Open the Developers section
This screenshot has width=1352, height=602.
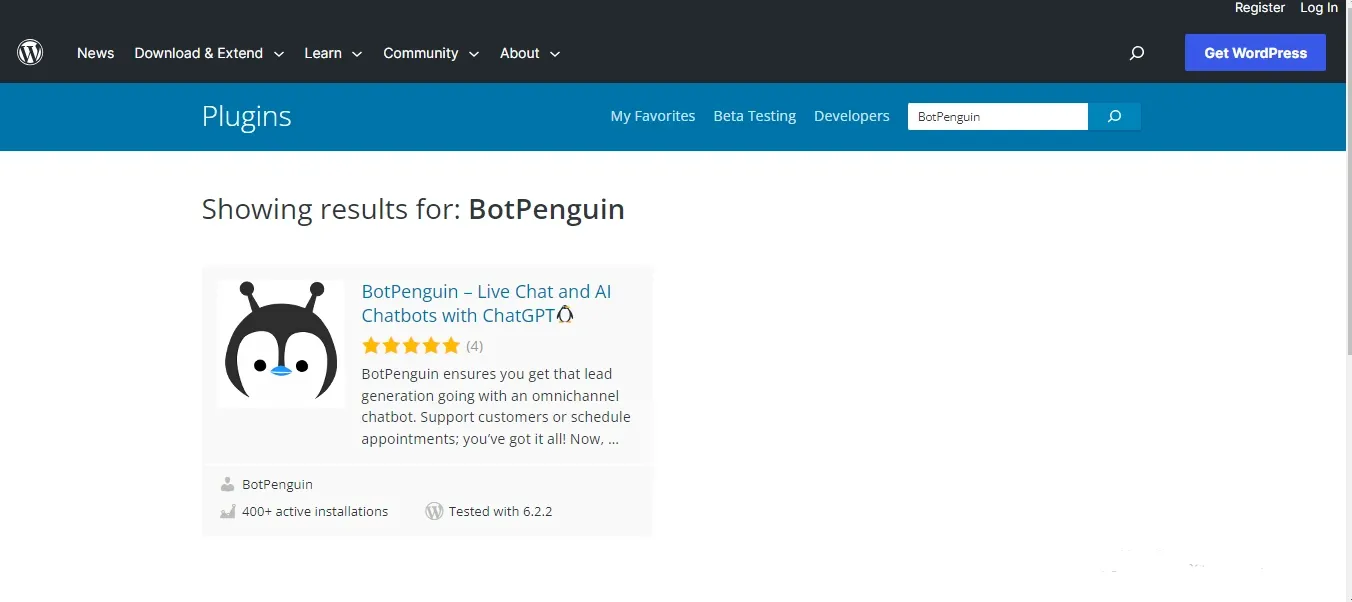[852, 116]
